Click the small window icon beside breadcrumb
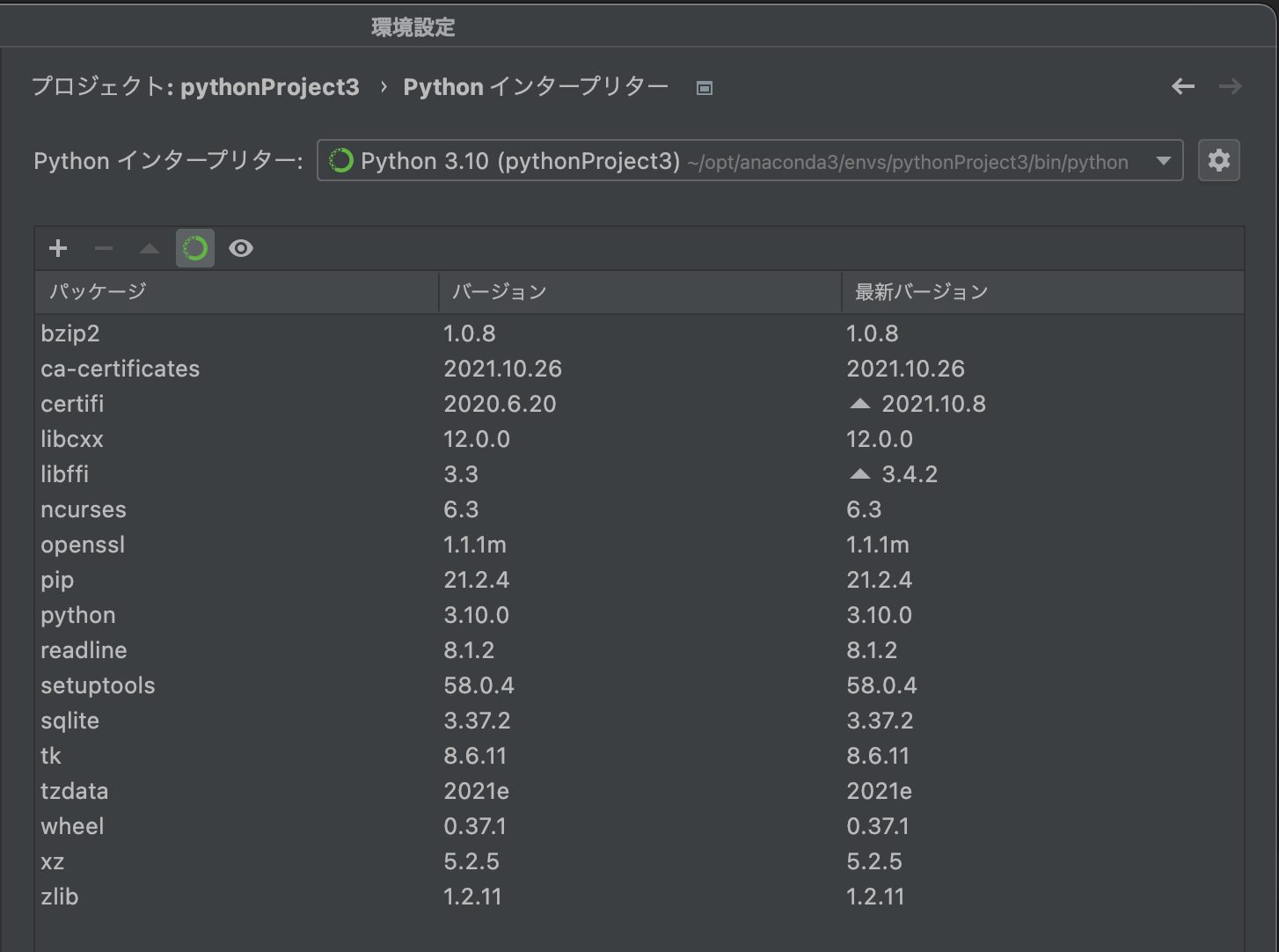The height and width of the screenshot is (952, 1279). pos(704,87)
